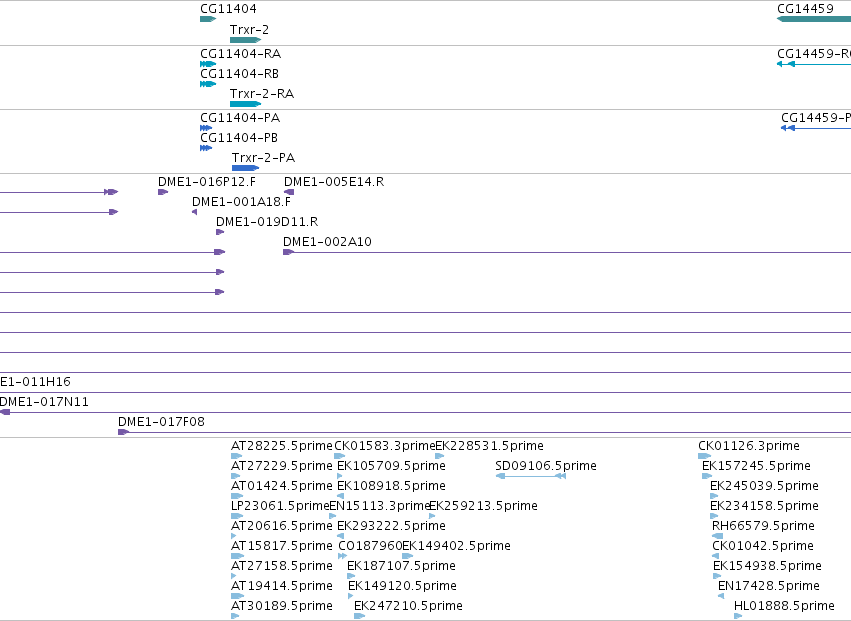851x621 pixels.
Task: Click the DME1-005E14.R clone arrow
Action: coord(289,192)
